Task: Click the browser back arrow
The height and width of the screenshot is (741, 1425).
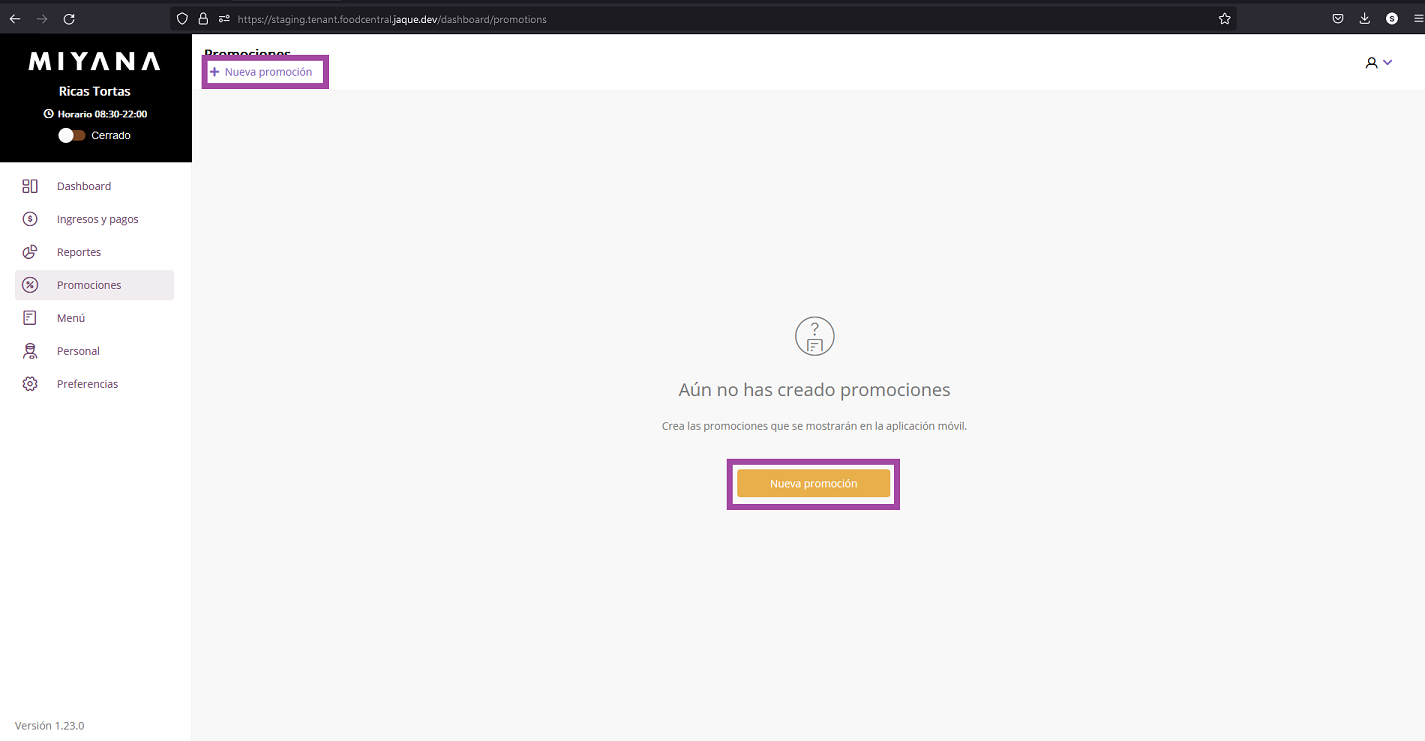Action: (x=15, y=19)
